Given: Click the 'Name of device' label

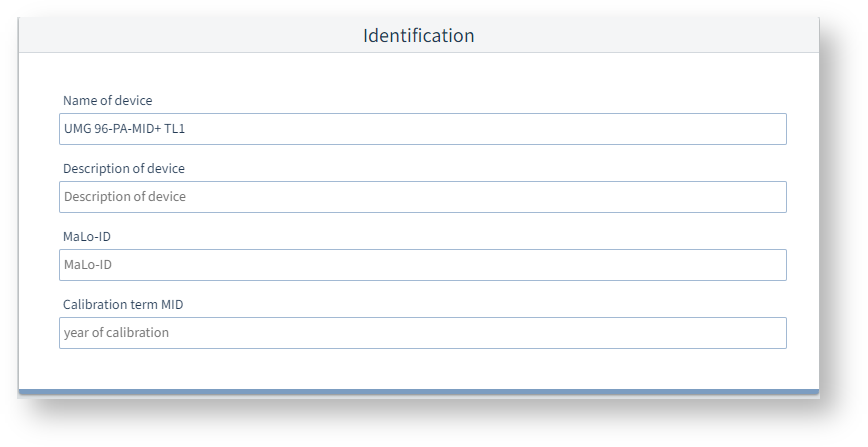Looking at the screenshot, I should [x=108, y=101].
